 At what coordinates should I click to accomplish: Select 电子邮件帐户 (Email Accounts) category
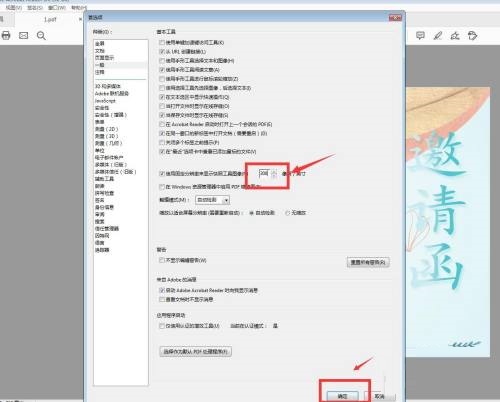coord(109,157)
